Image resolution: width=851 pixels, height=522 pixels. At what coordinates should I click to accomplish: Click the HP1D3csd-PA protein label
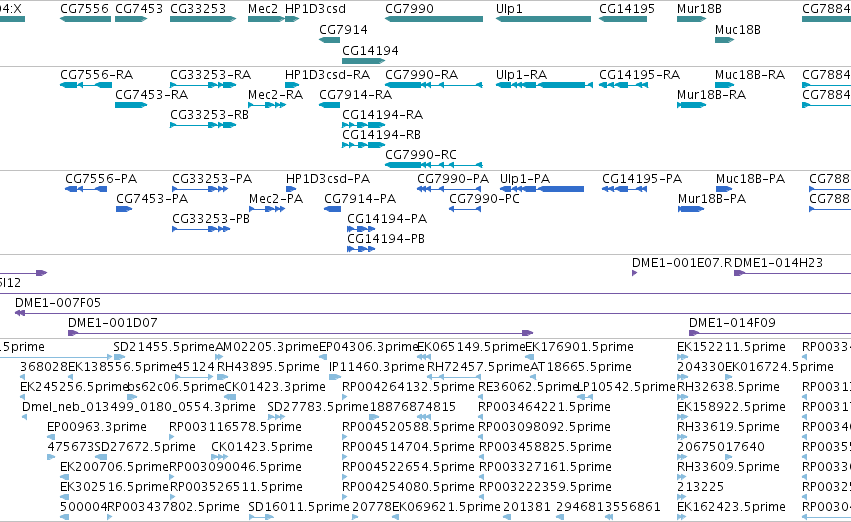point(328,179)
